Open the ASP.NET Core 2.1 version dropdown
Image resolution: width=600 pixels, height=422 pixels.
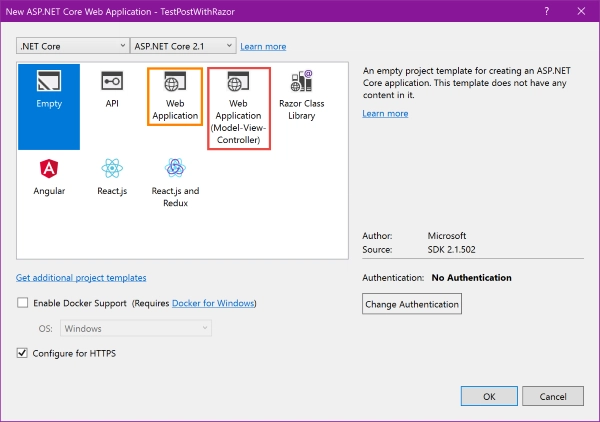[183, 46]
